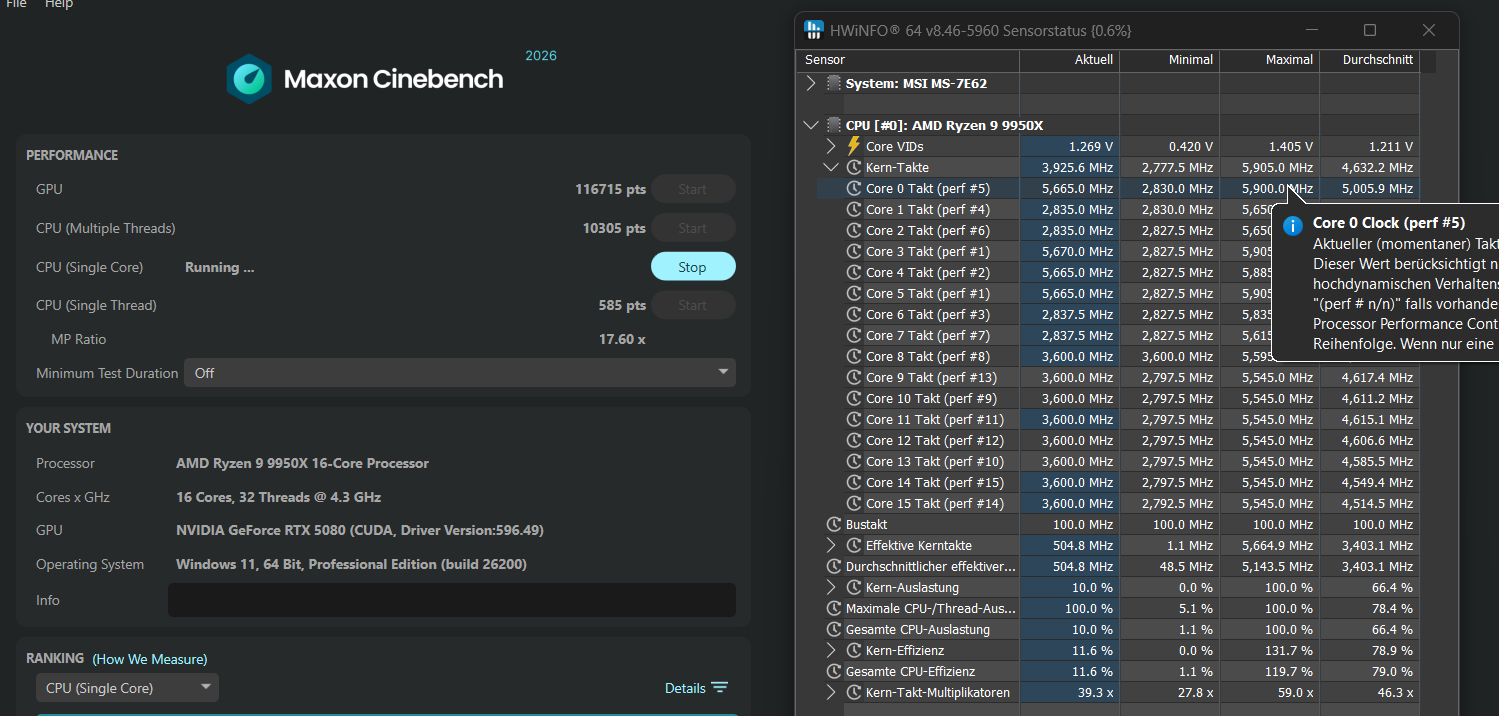The image size is (1499, 716).
Task: Sort by the Aktuell column header
Action: pyautogui.click(x=1069, y=60)
